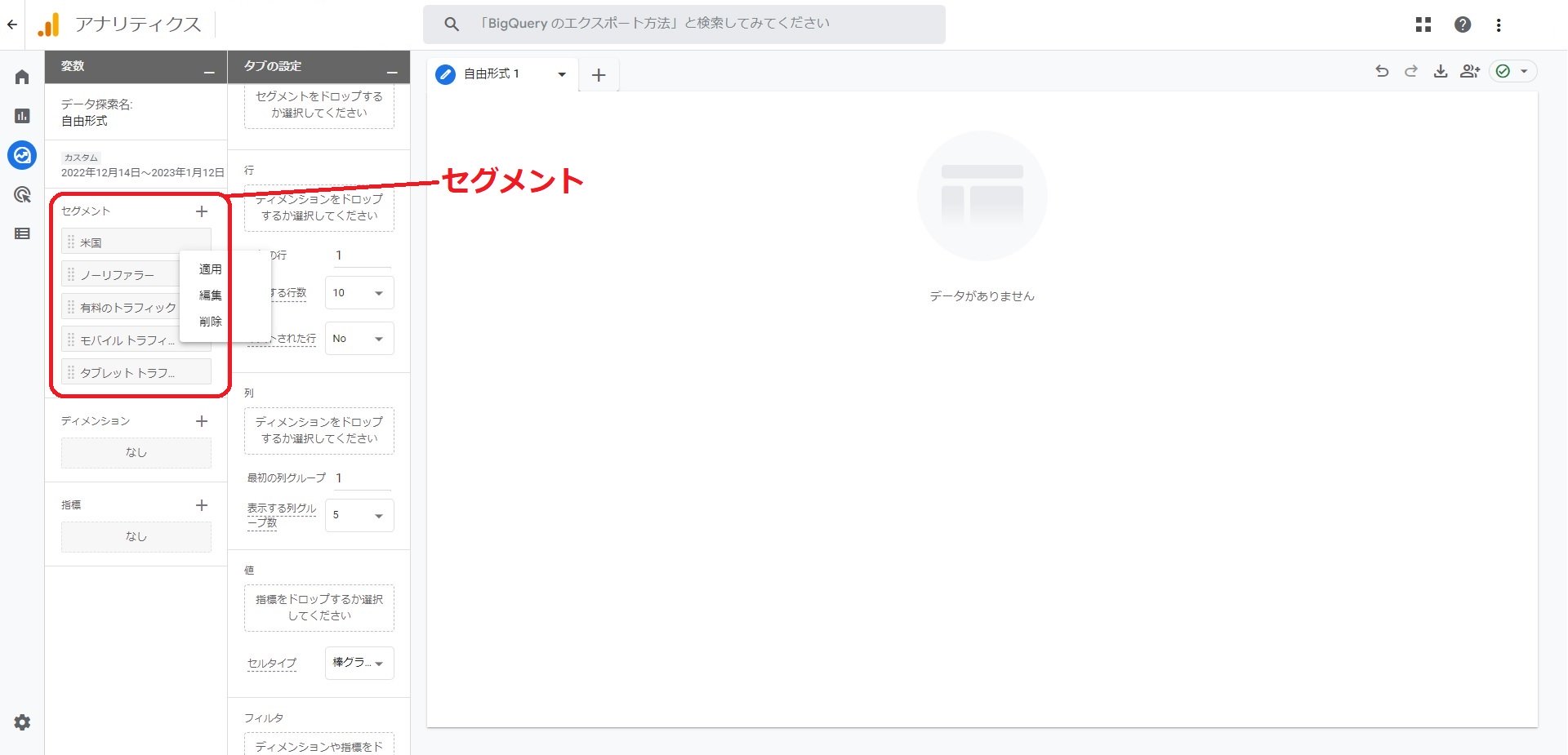The width and height of the screenshot is (1568, 755).
Task: Add a new tab with plus icon
Action: [x=599, y=75]
